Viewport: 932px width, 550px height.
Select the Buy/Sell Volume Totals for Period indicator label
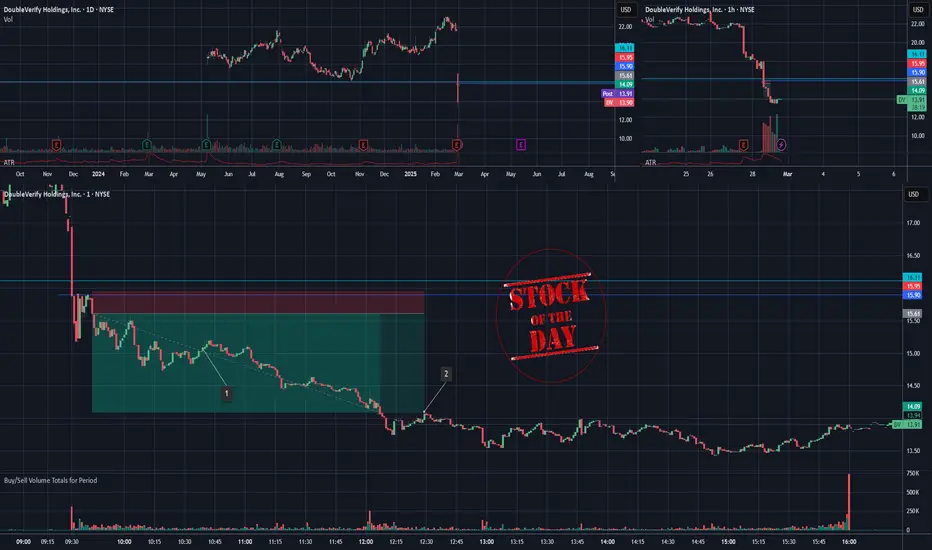coord(51,480)
